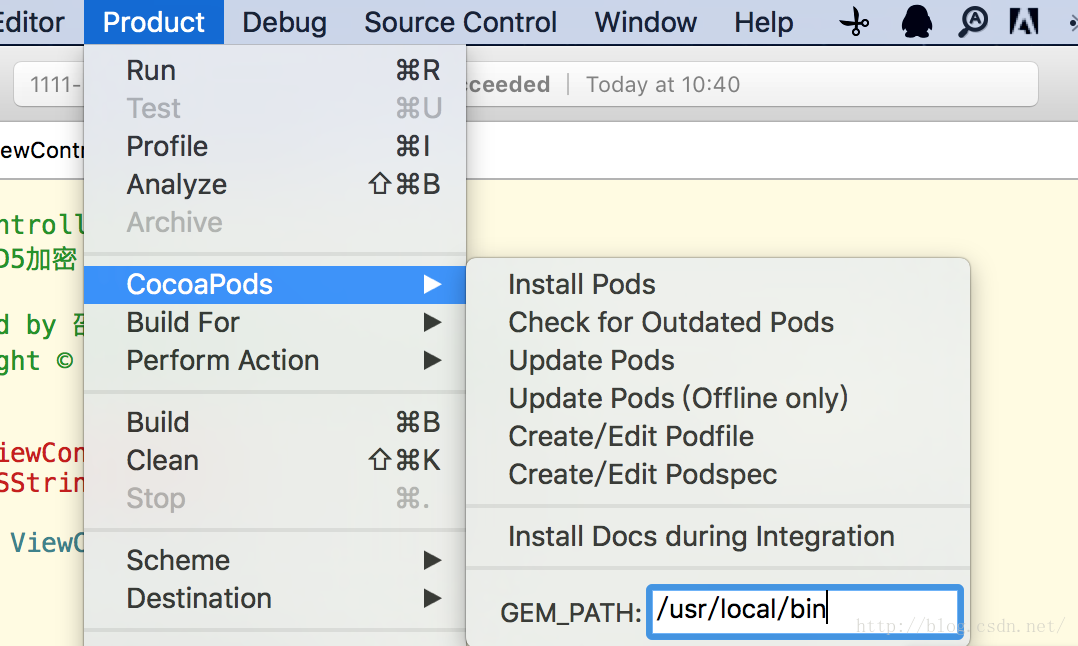Image resolution: width=1078 pixels, height=646 pixels.
Task: Choose Run from Product menu
Action: [x=275, y=70]
